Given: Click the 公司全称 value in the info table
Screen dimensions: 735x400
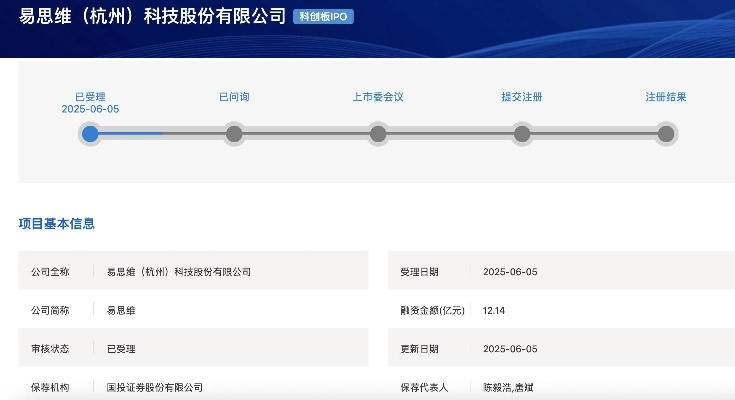Looking at the screenshot, I should pyautogui.click(x=179, y=272).
